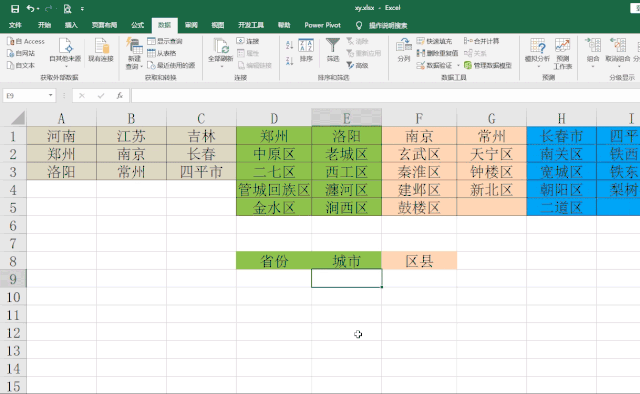The height and width of the screenshot is (394, 640).
Task: Open custom Sort dialog (排序)
Action: tap(306, 50)
